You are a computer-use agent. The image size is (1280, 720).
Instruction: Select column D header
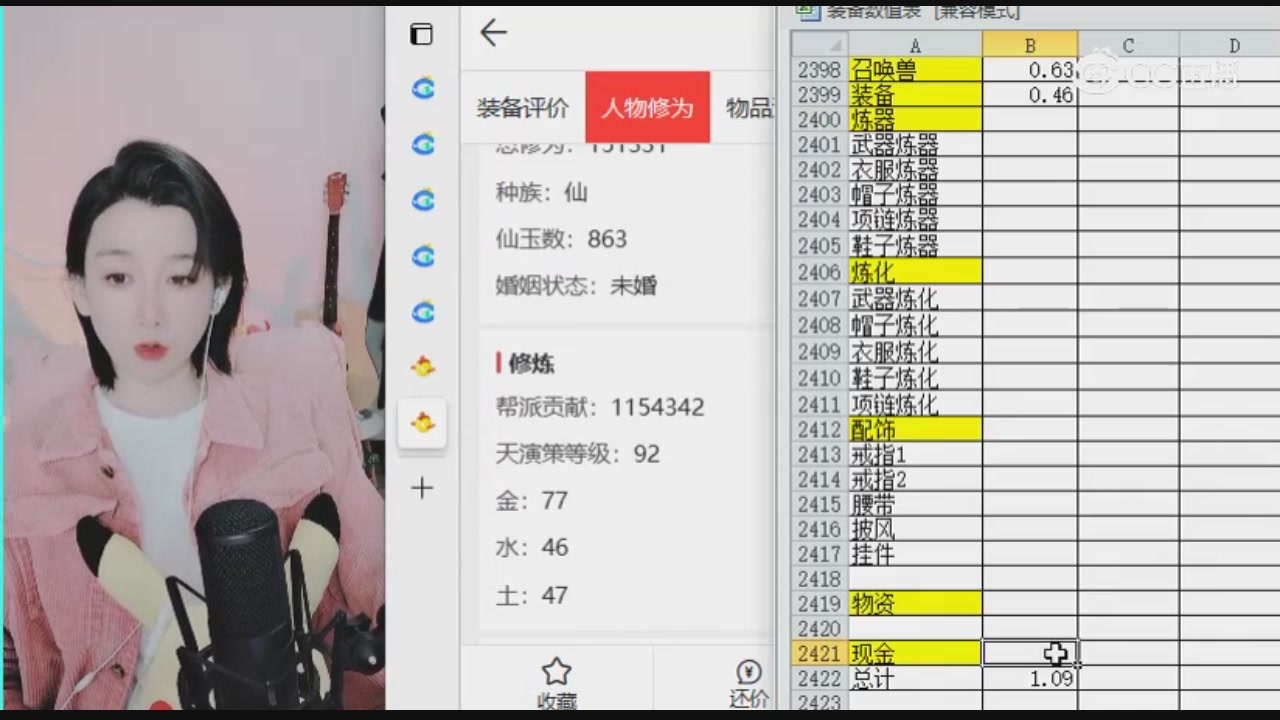(1234, 45)
